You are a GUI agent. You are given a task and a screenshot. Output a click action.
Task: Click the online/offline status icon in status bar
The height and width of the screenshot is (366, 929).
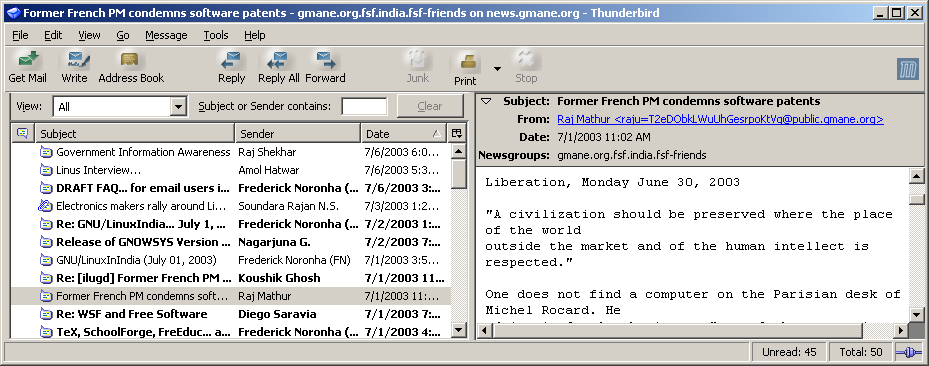pos(909,352)
